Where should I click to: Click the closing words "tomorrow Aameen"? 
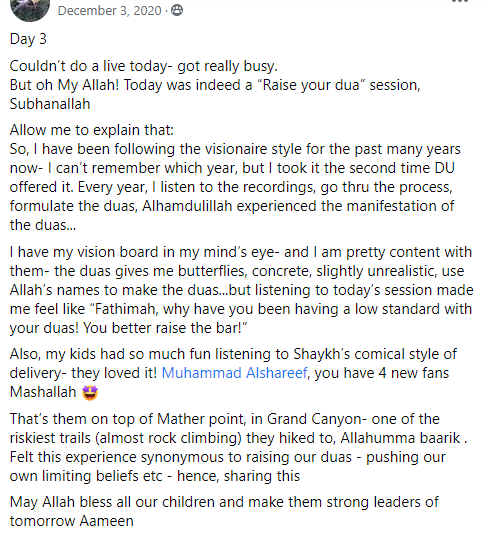[x=72, y=521]
